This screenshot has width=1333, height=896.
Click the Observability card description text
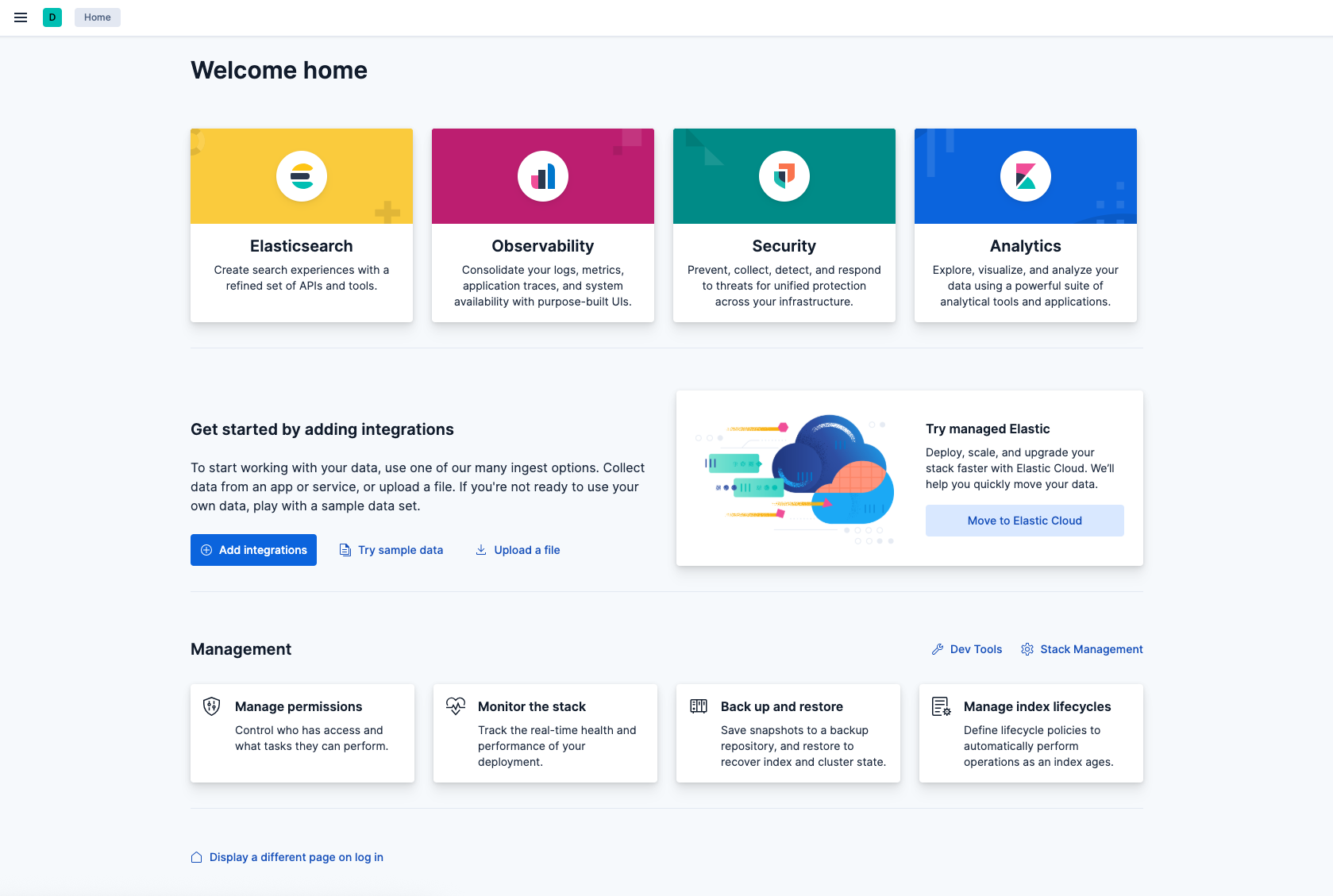(543, 286)
